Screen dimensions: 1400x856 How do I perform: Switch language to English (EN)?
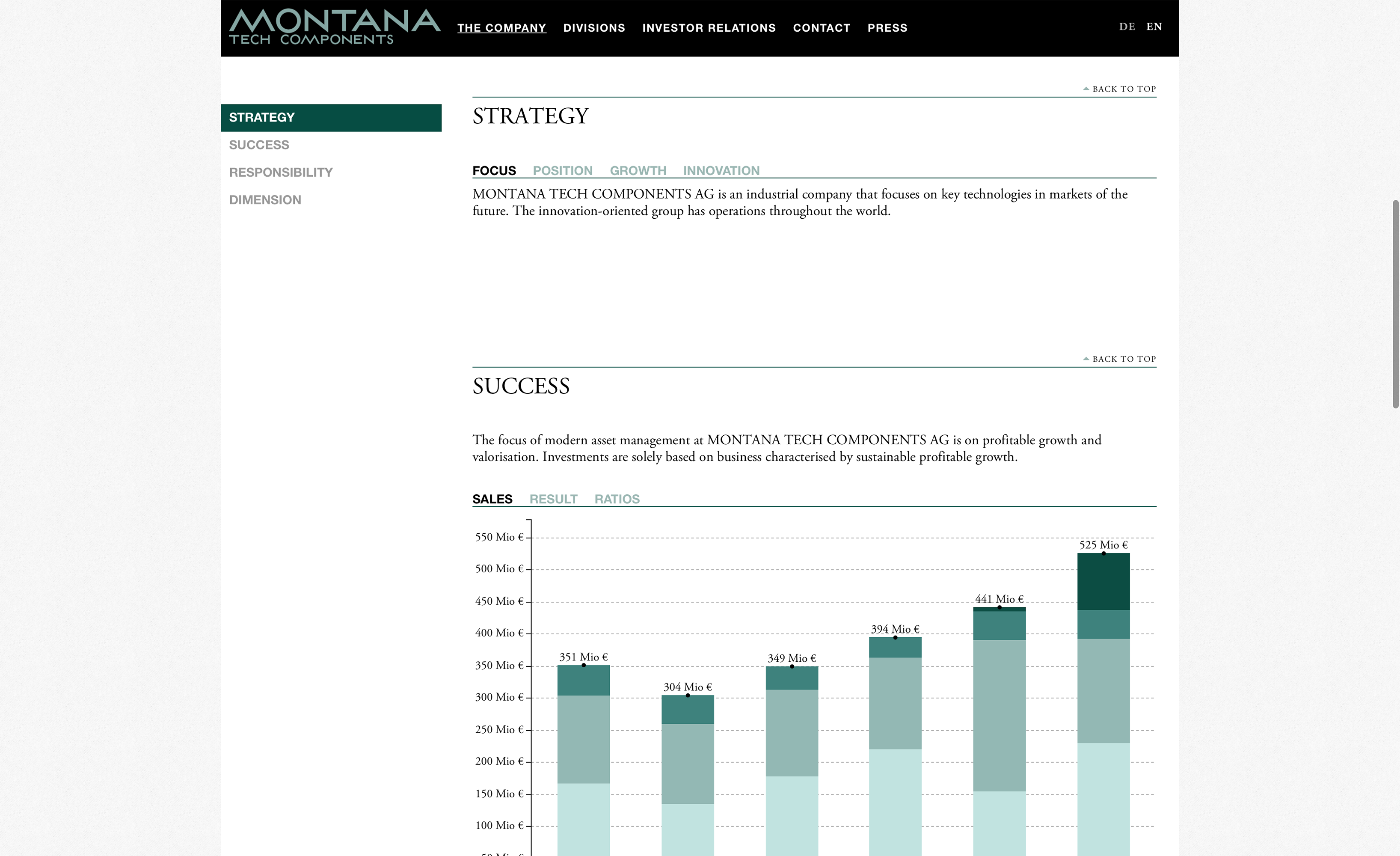click(1154, 27)
